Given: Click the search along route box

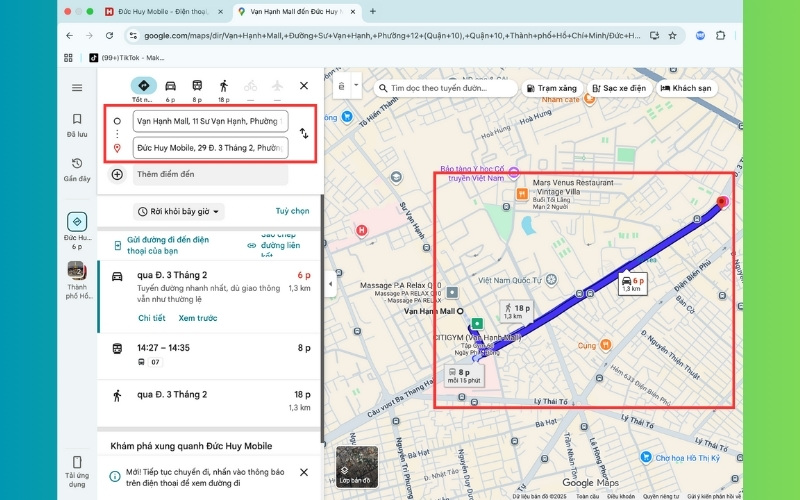Looking at the screenshot, I should pos(446,88).
